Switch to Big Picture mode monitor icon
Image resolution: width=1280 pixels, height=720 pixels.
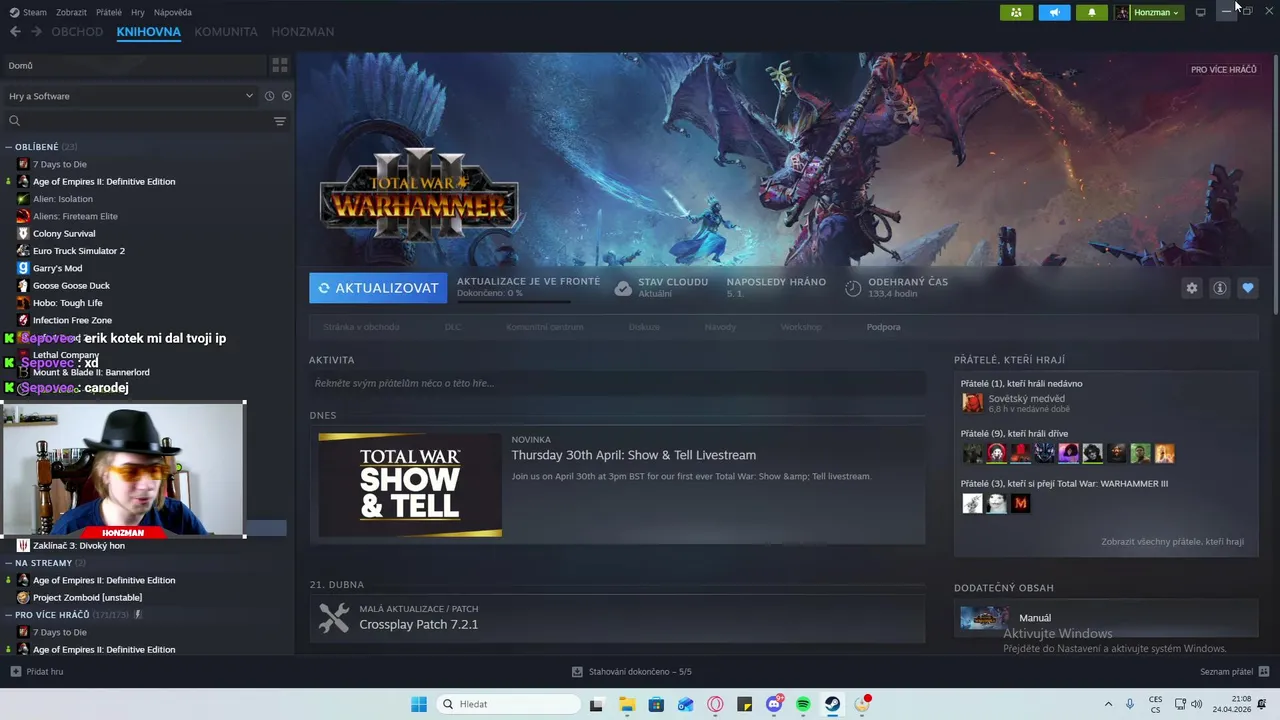tap(1201, 12)
